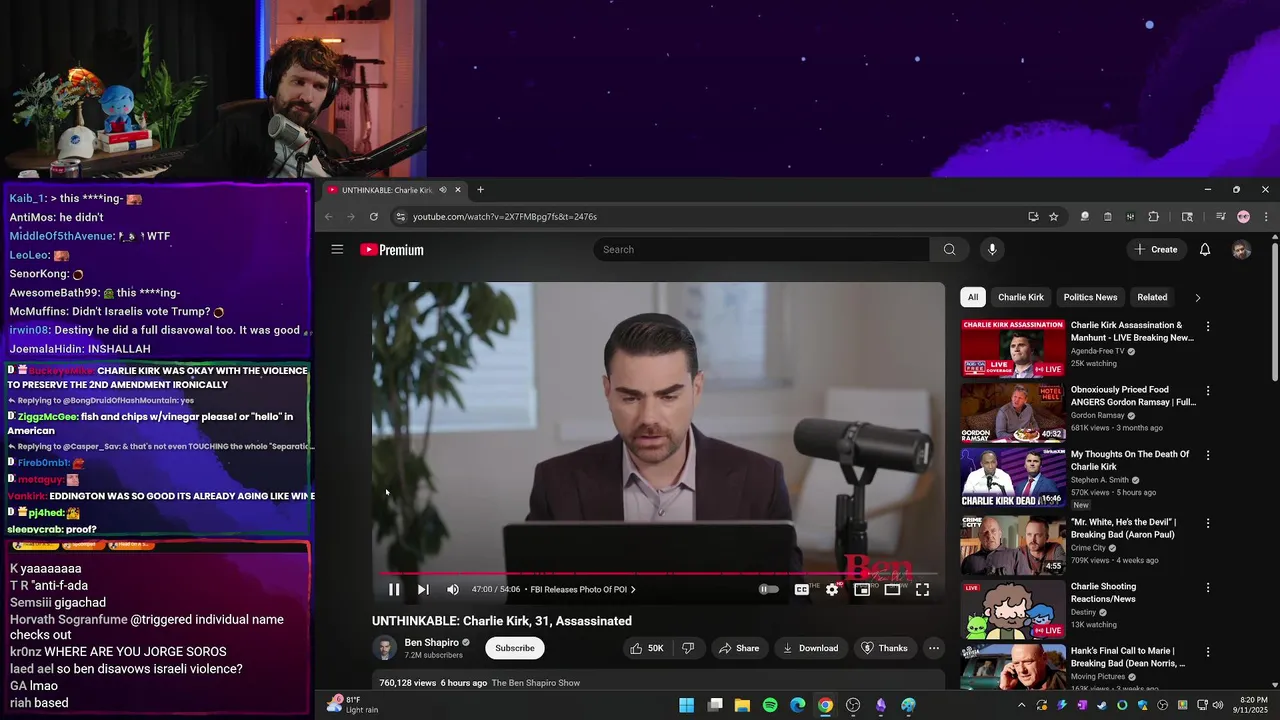This screenshot has height=720, width=1280.
Task: Open the Ben Shapiro channel name link
Action: (x=431, y=643)
